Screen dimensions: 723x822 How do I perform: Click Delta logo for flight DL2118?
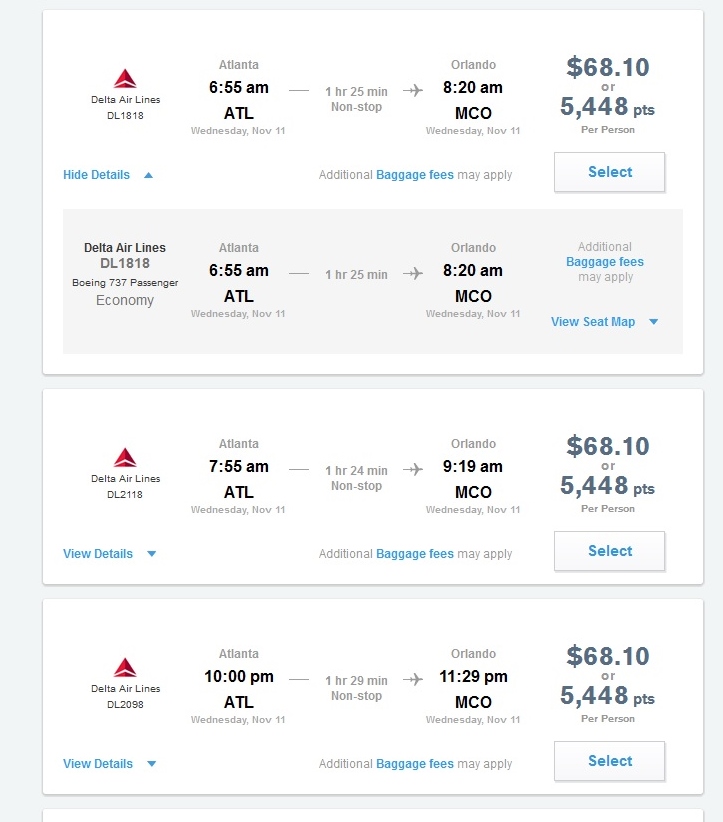click(x=125, y=457)
